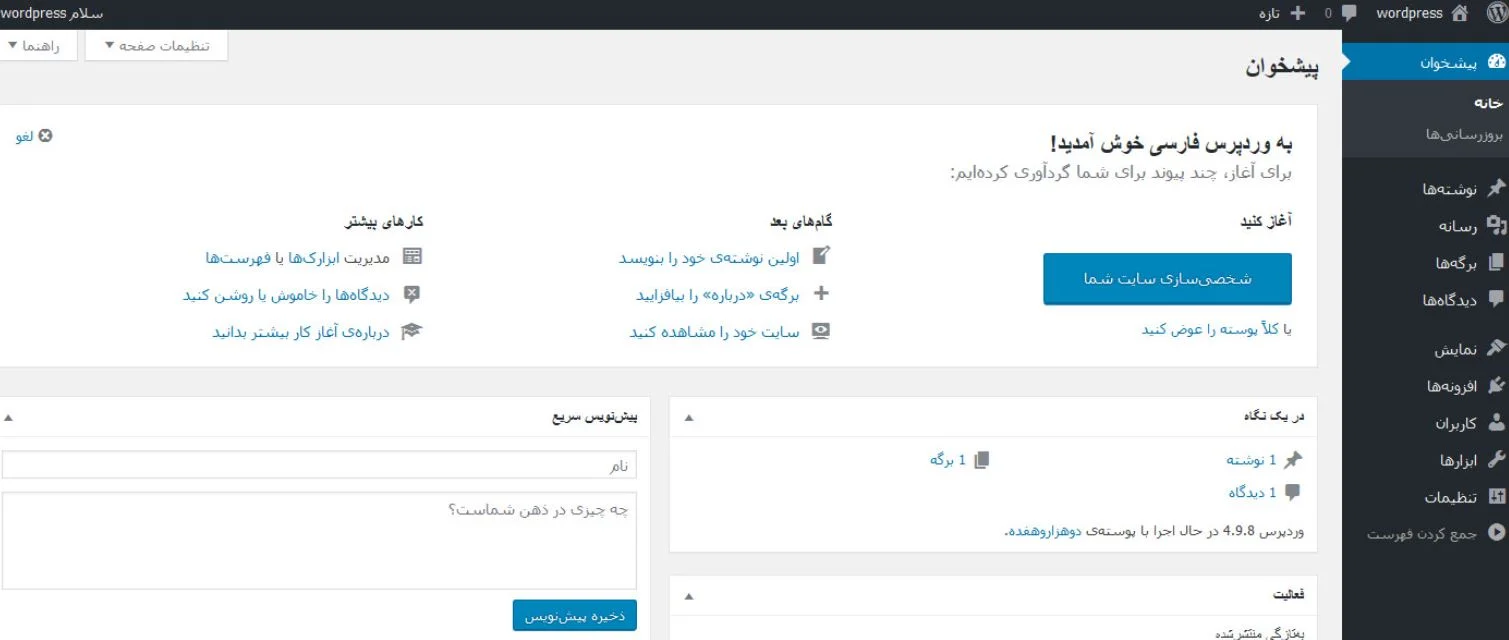The width and height of the screenshot is (1509, 640).
Task: Click the screen icon beside سایت خود را مشاهده کنید
Action: [821, 331]
